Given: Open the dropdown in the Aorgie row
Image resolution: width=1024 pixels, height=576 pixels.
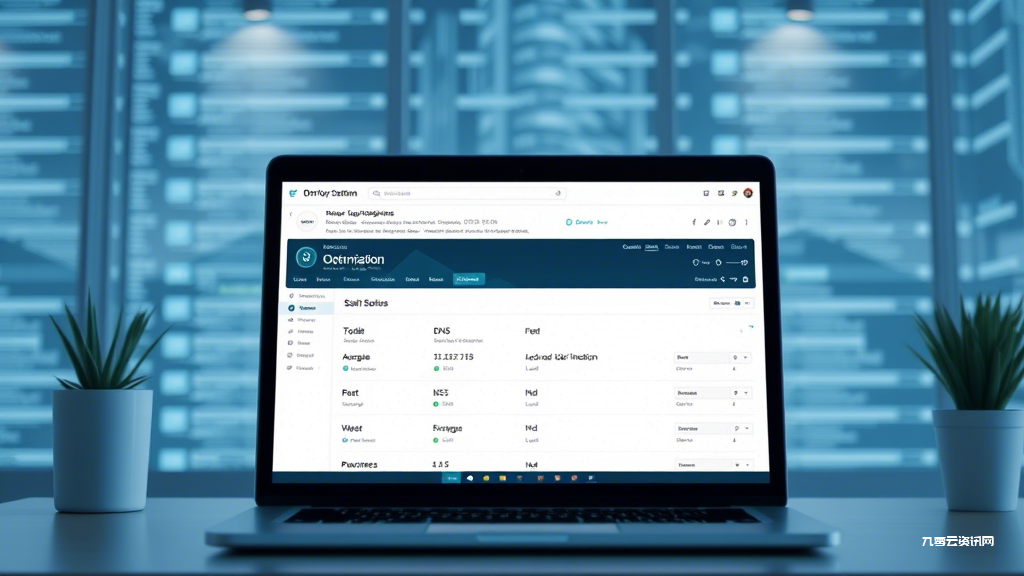Looking at the screenshot, I should [x=712, y=357].
